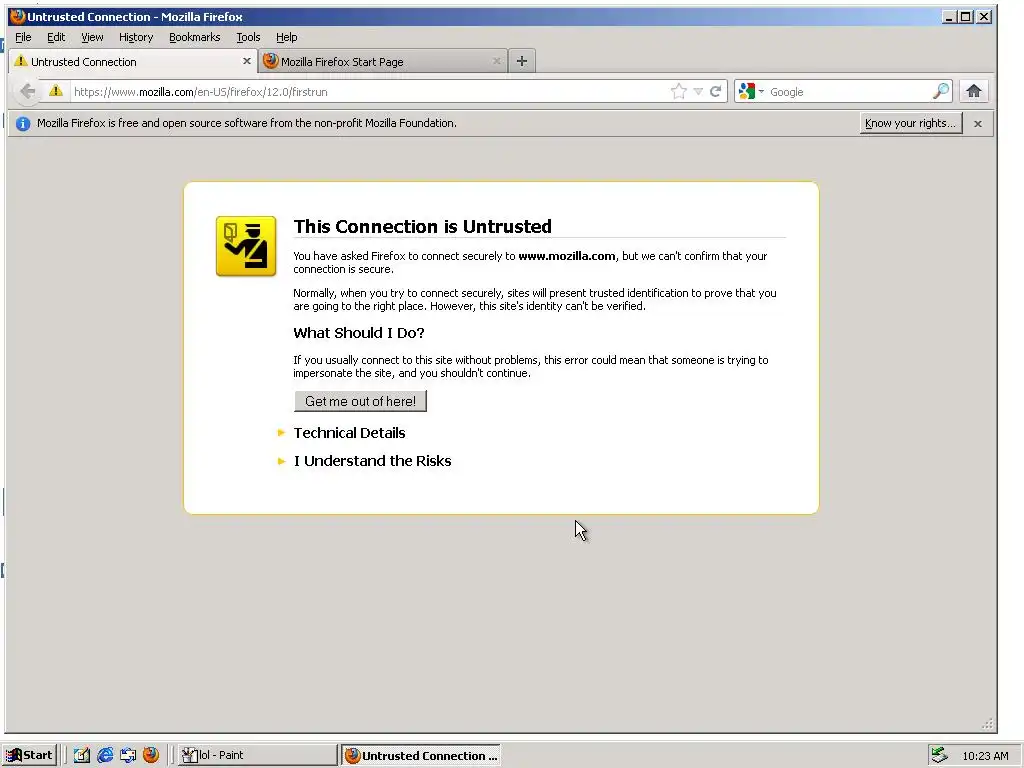This screenshot has width=1024, height=768.
Task: Switch to lol - Paint taskbar button
Action: coord(257,755)
